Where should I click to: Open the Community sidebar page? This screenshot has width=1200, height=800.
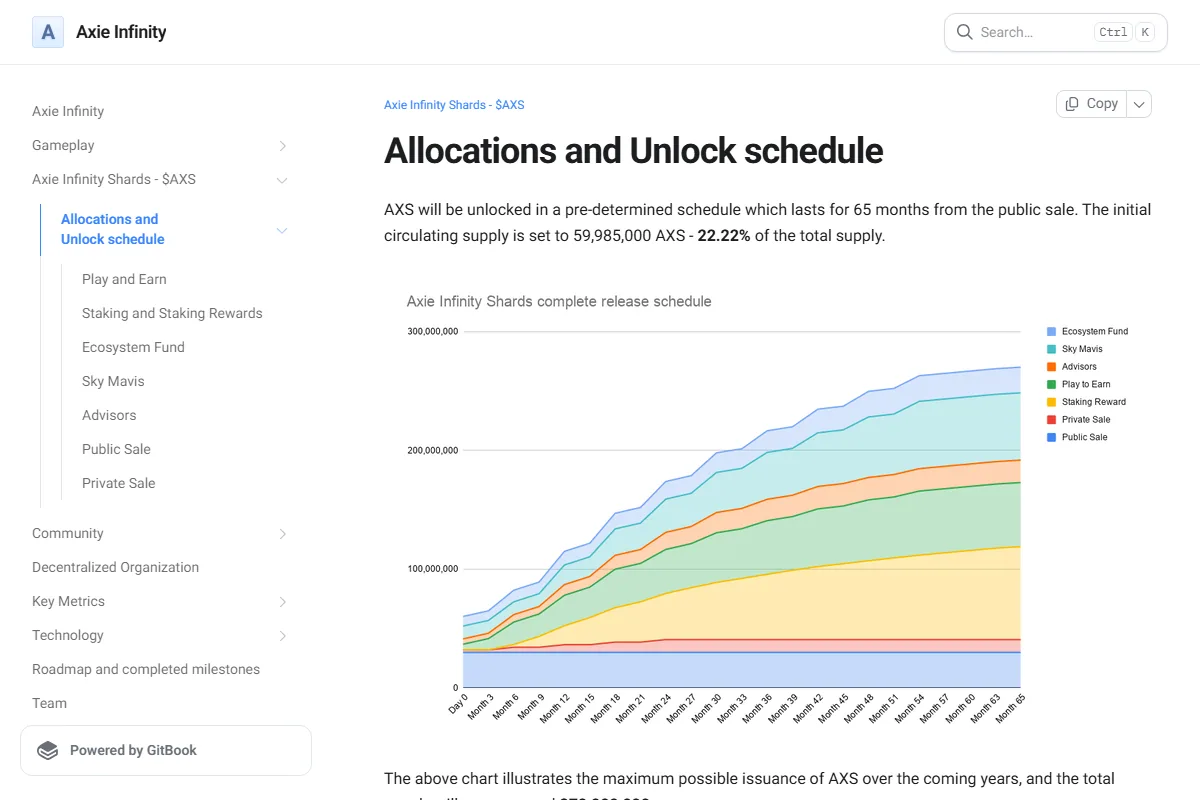tap(68, 533)
